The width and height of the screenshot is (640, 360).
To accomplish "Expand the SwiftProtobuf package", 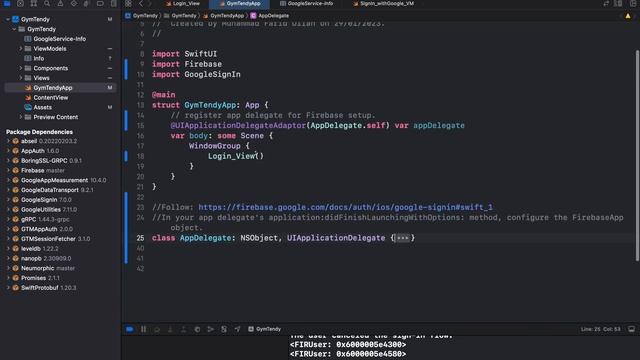I will (x=8, y=288).
